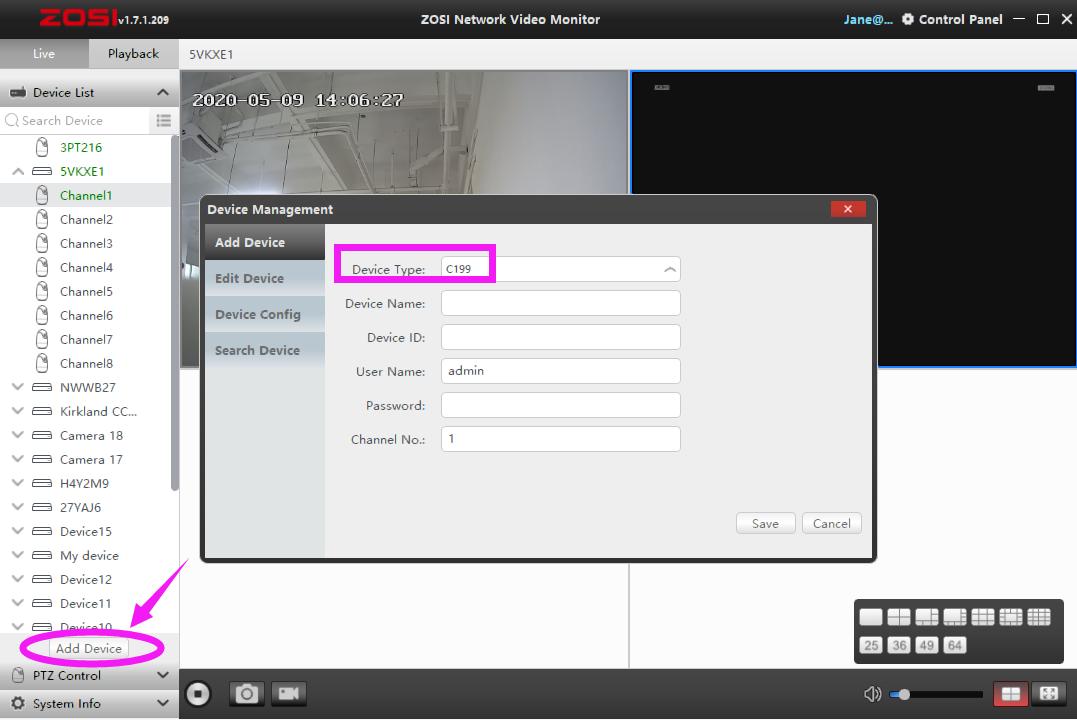
Task: Adjust the volume slider
Action: point(936,695)
